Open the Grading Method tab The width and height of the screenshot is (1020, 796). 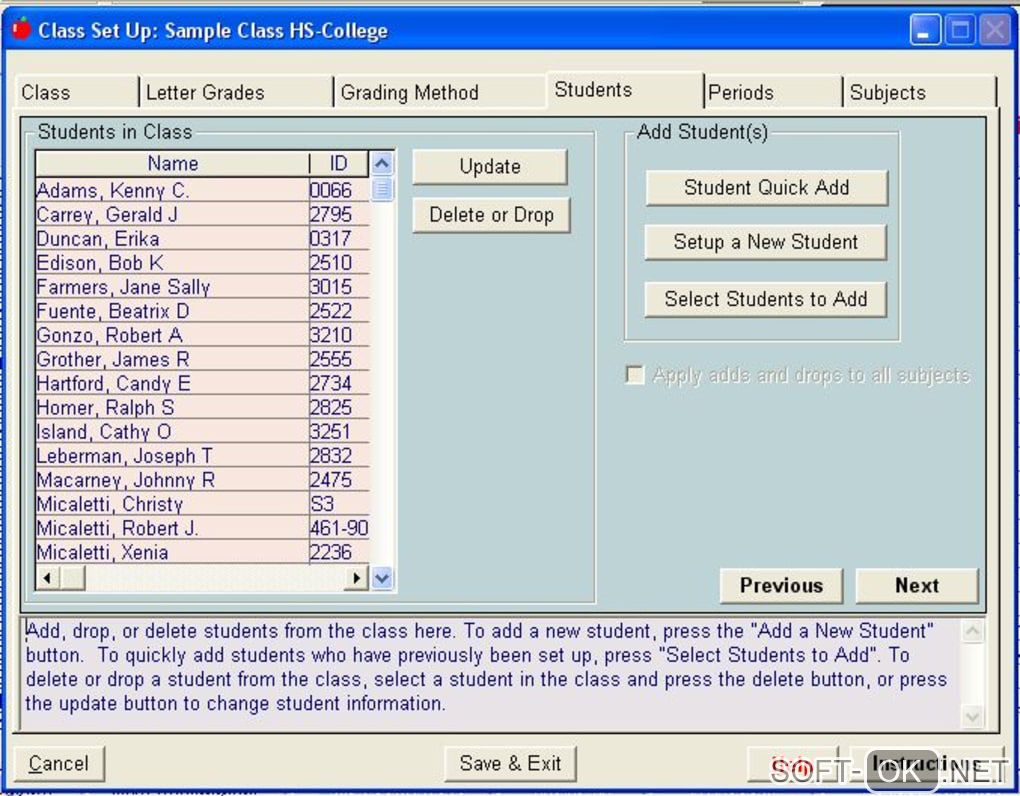pyautogui.click(x=440, y=92)
